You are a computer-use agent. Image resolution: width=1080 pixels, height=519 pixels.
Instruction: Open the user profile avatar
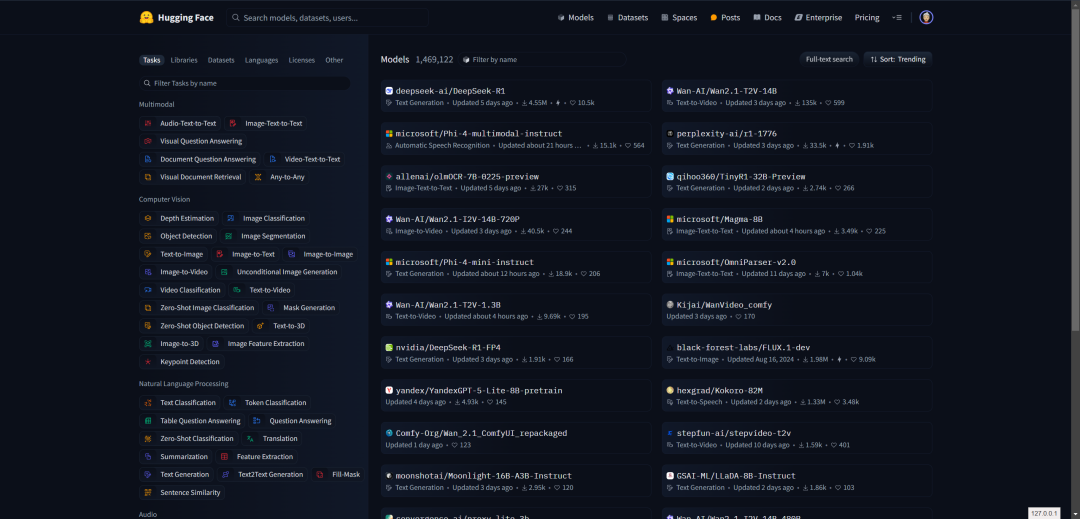coord(926,18)
